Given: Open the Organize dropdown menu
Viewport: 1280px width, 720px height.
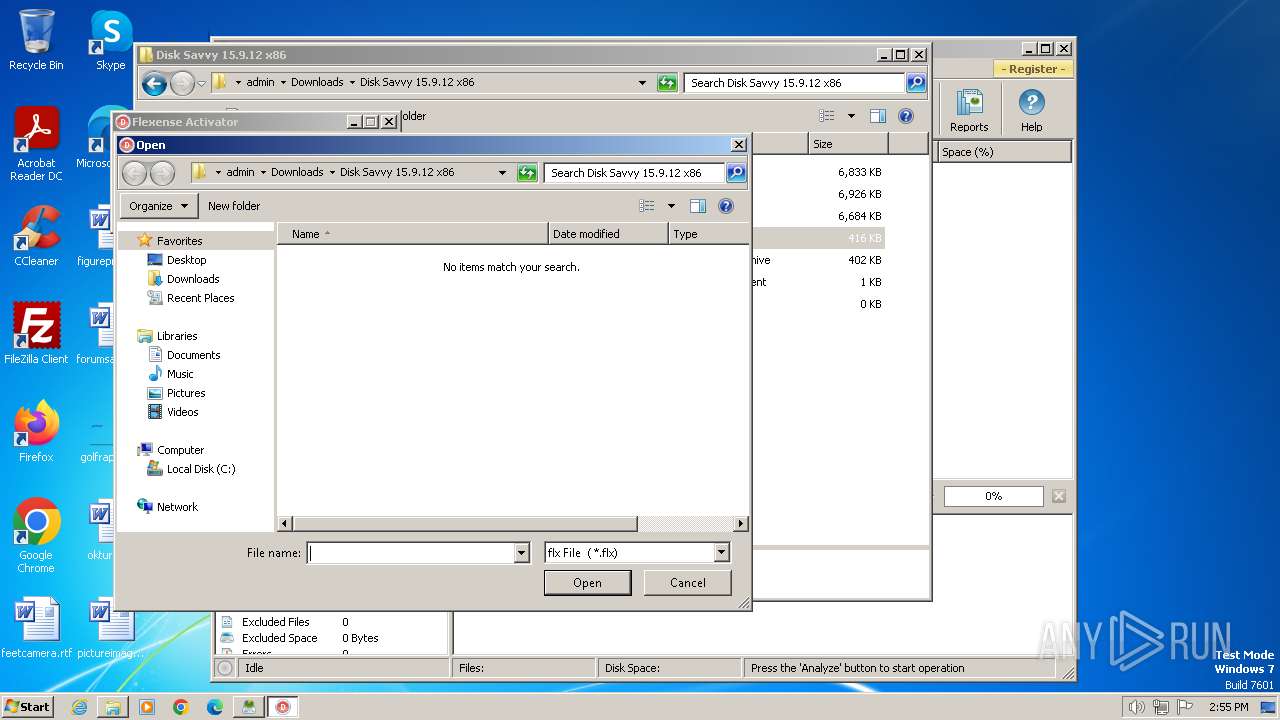Looking at the screenshot, I should (159, 206).
